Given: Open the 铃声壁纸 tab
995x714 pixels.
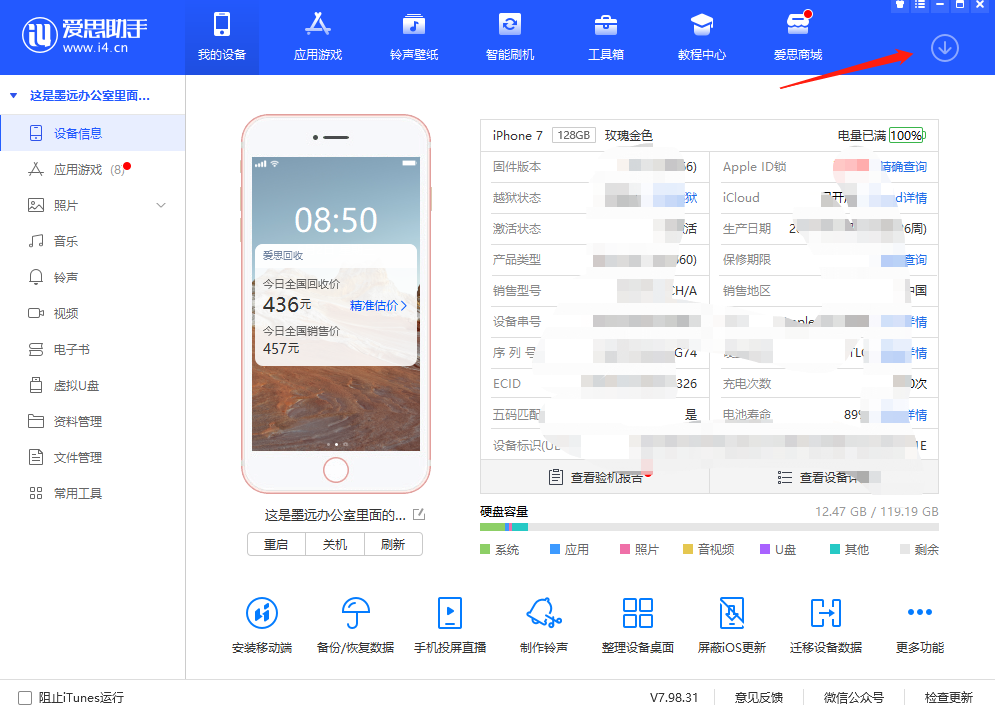Looking at the screenshot, I should [x=414, y=37].
